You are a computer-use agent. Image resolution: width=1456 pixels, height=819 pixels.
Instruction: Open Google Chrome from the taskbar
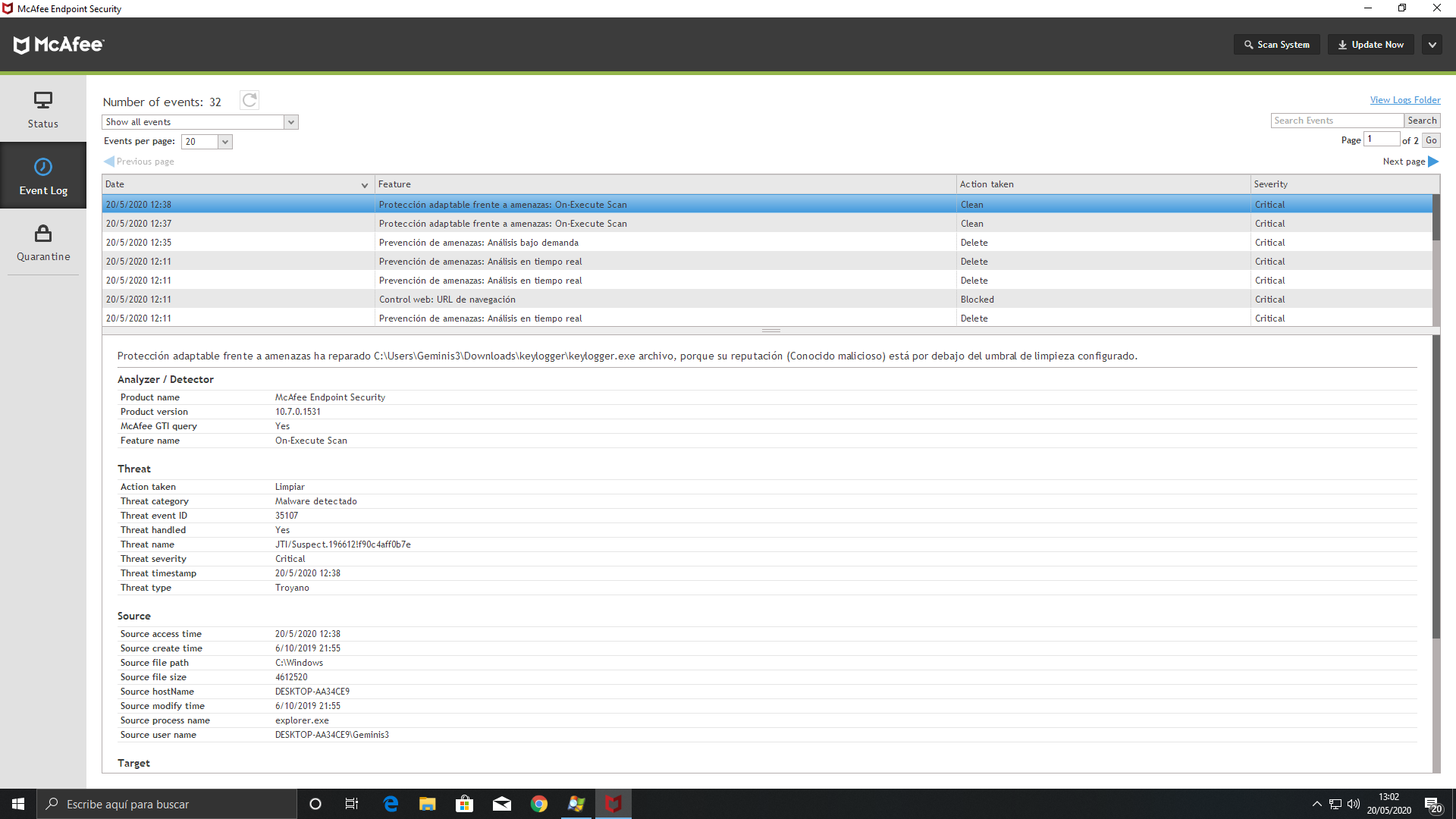(x=539, y=804)
